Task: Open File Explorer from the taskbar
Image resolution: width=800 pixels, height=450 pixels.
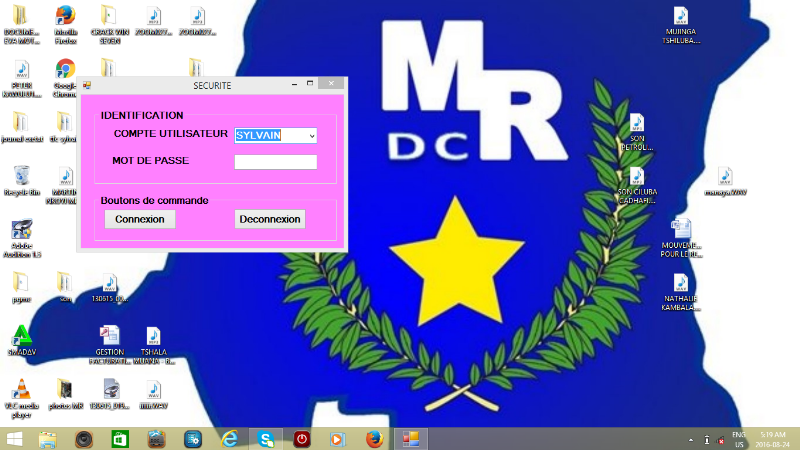Action: point(47,439)
